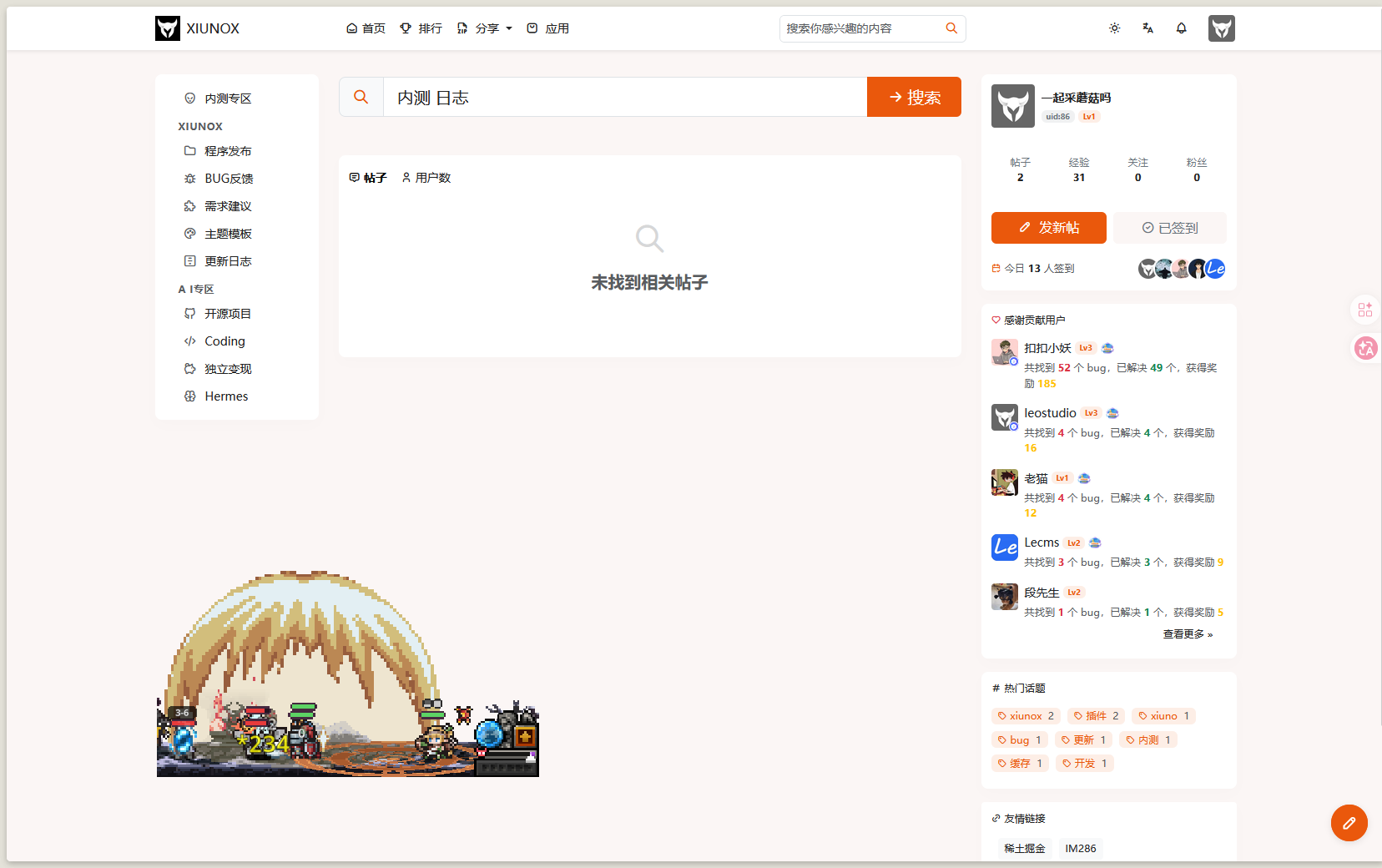Viewport: 1382px width, 868px height.
Task: Open the language translate icon
Action: click(1147, 28)
